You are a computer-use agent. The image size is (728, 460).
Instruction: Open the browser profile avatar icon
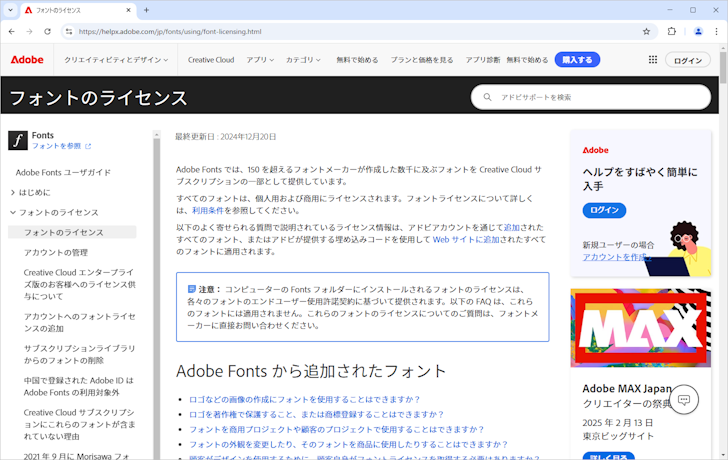click(x=698, y=32)
